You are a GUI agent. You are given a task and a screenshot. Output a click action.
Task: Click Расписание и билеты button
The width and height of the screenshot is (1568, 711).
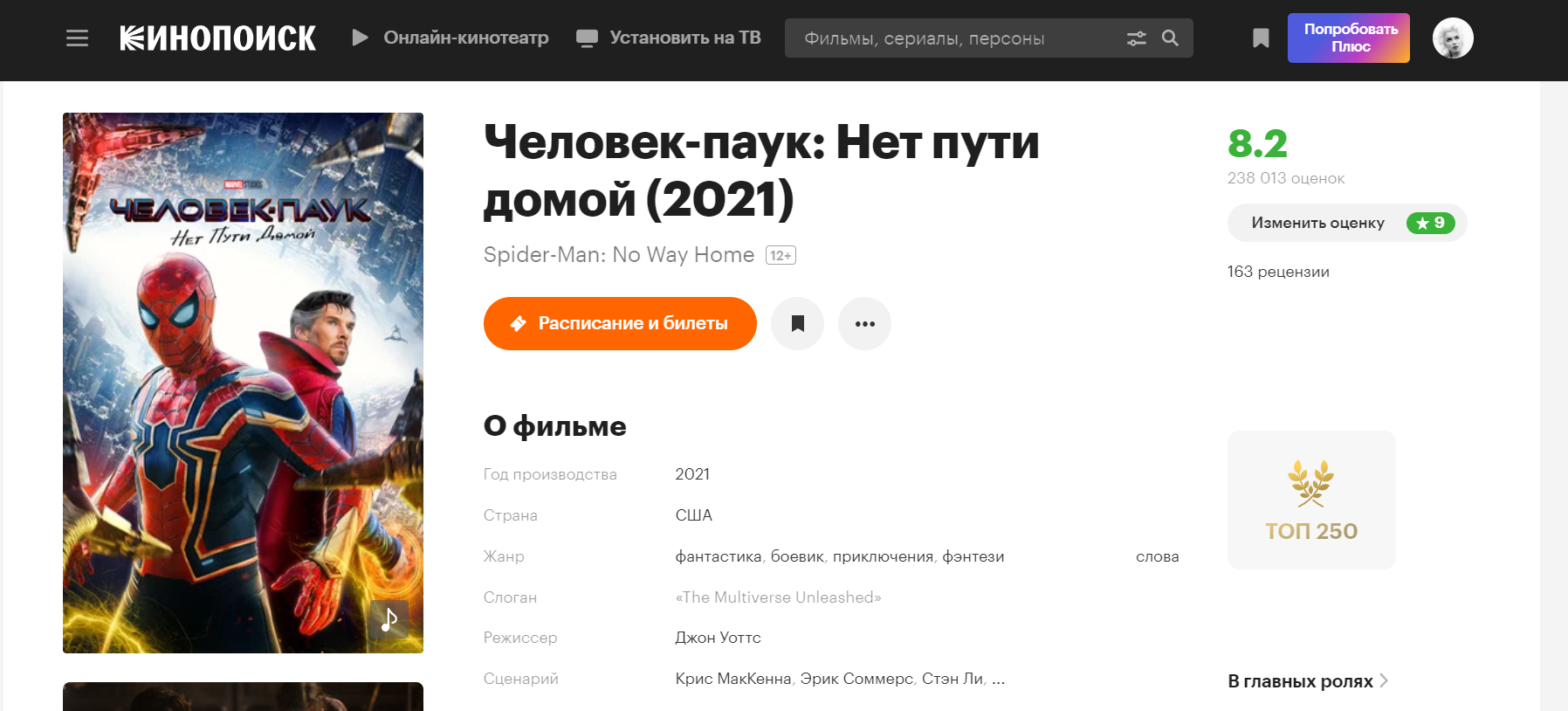coord(620,323)
